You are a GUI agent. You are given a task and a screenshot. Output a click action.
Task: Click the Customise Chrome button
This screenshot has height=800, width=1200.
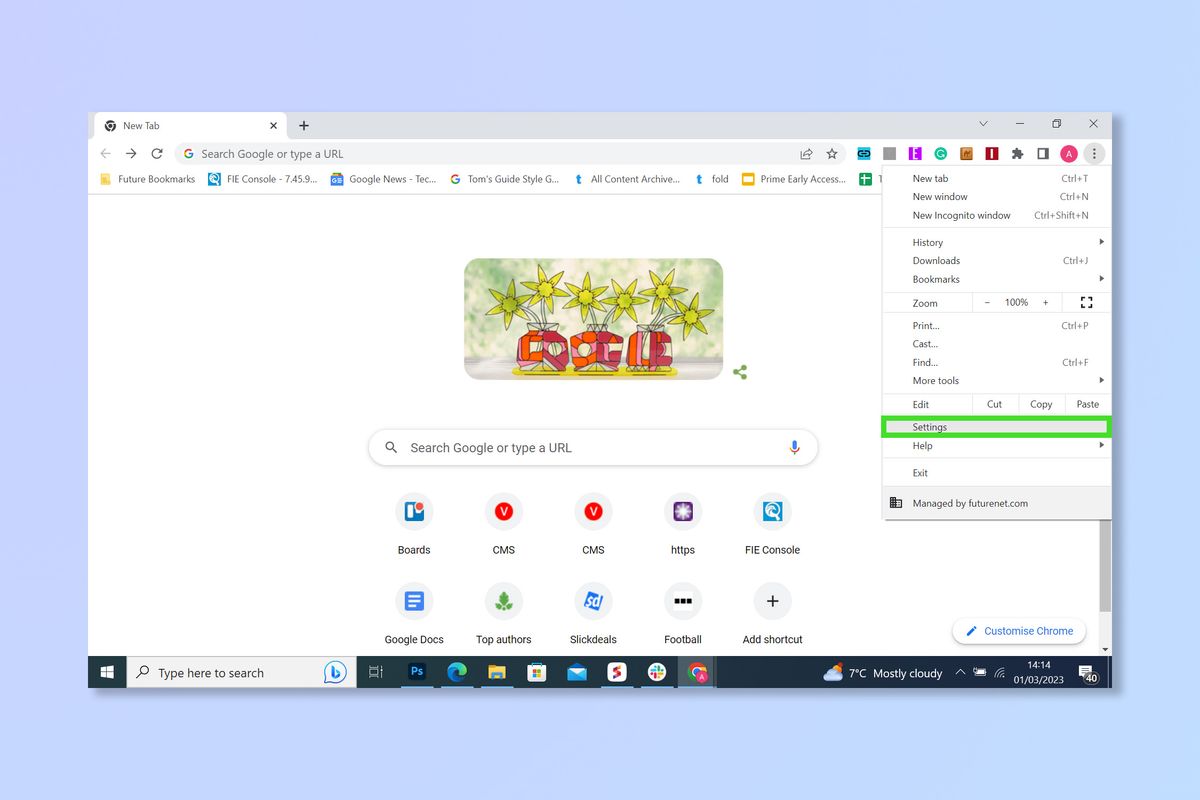click(x=1018, y=630)
